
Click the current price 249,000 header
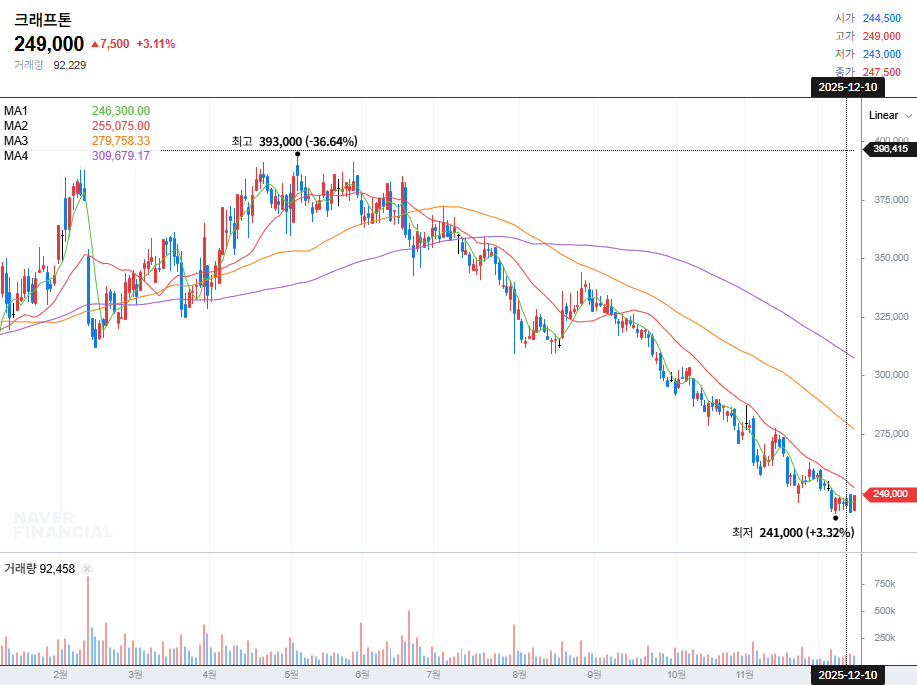point(49,44)
